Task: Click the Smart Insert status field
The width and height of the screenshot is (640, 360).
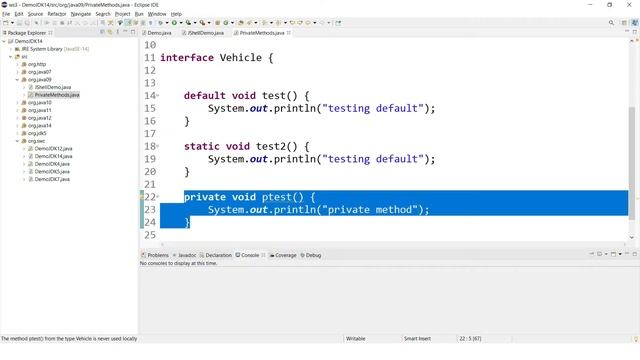Action: coord(417,339)
